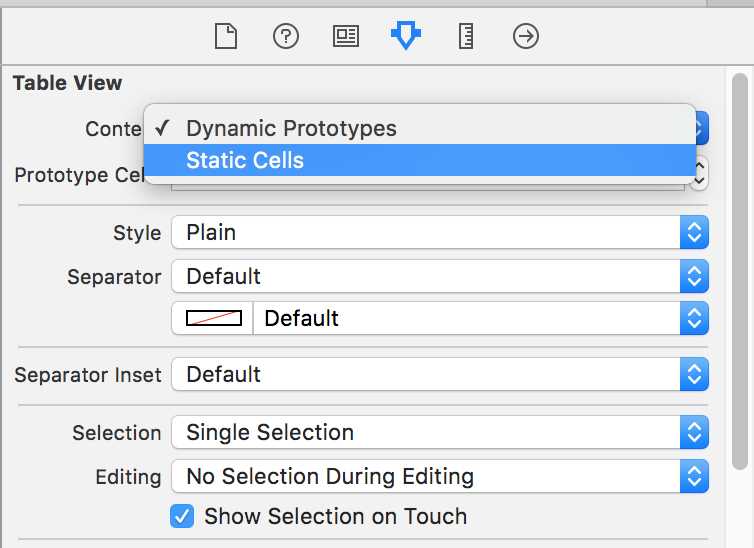Choose Static Cells from Content menu
This screenshot has height=548, width=754.
coord(420,160)
